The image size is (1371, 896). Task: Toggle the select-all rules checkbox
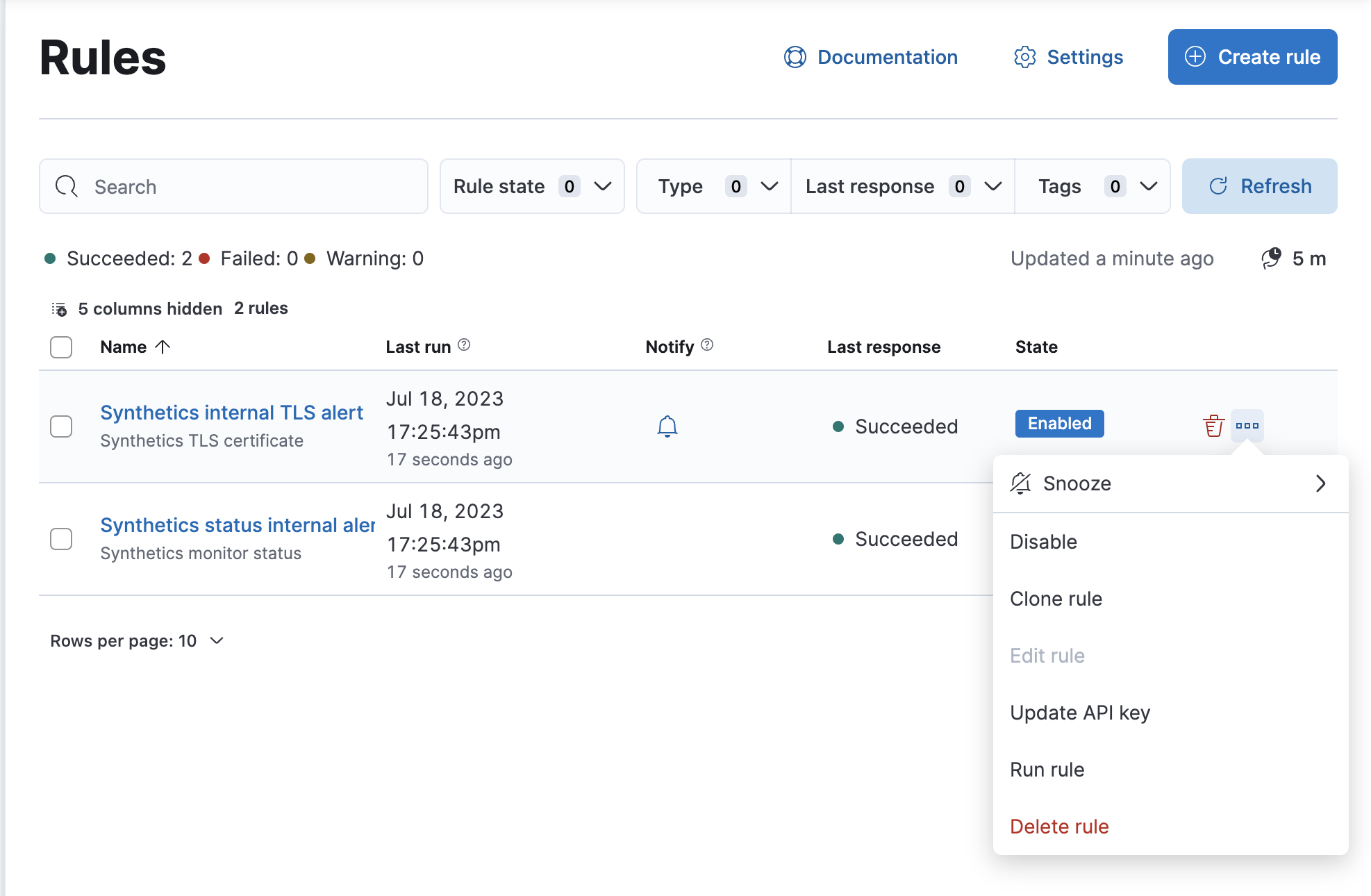click(x=61, y=347)
